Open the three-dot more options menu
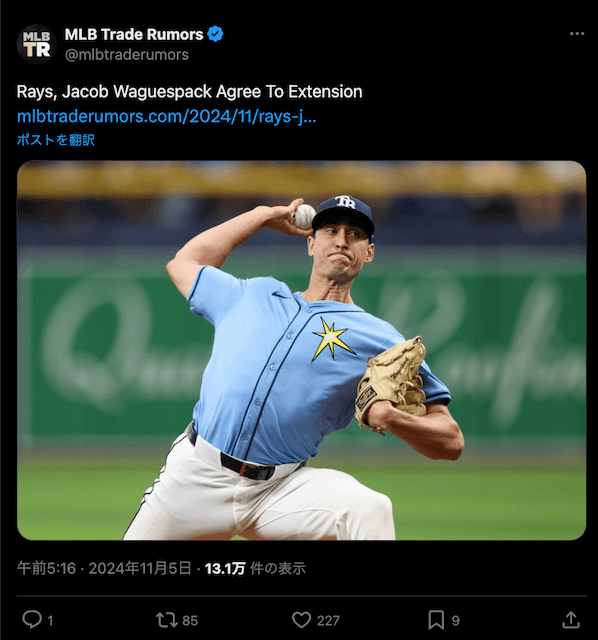598x640 pixels. click(x=577, y=34)
